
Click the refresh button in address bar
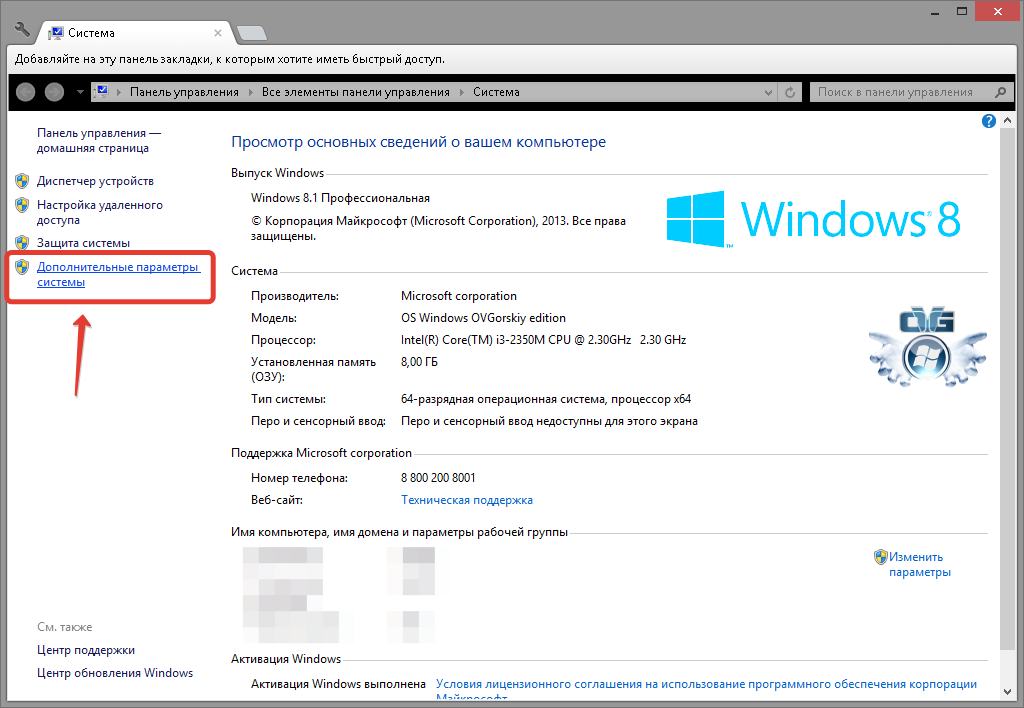point(790,92)
